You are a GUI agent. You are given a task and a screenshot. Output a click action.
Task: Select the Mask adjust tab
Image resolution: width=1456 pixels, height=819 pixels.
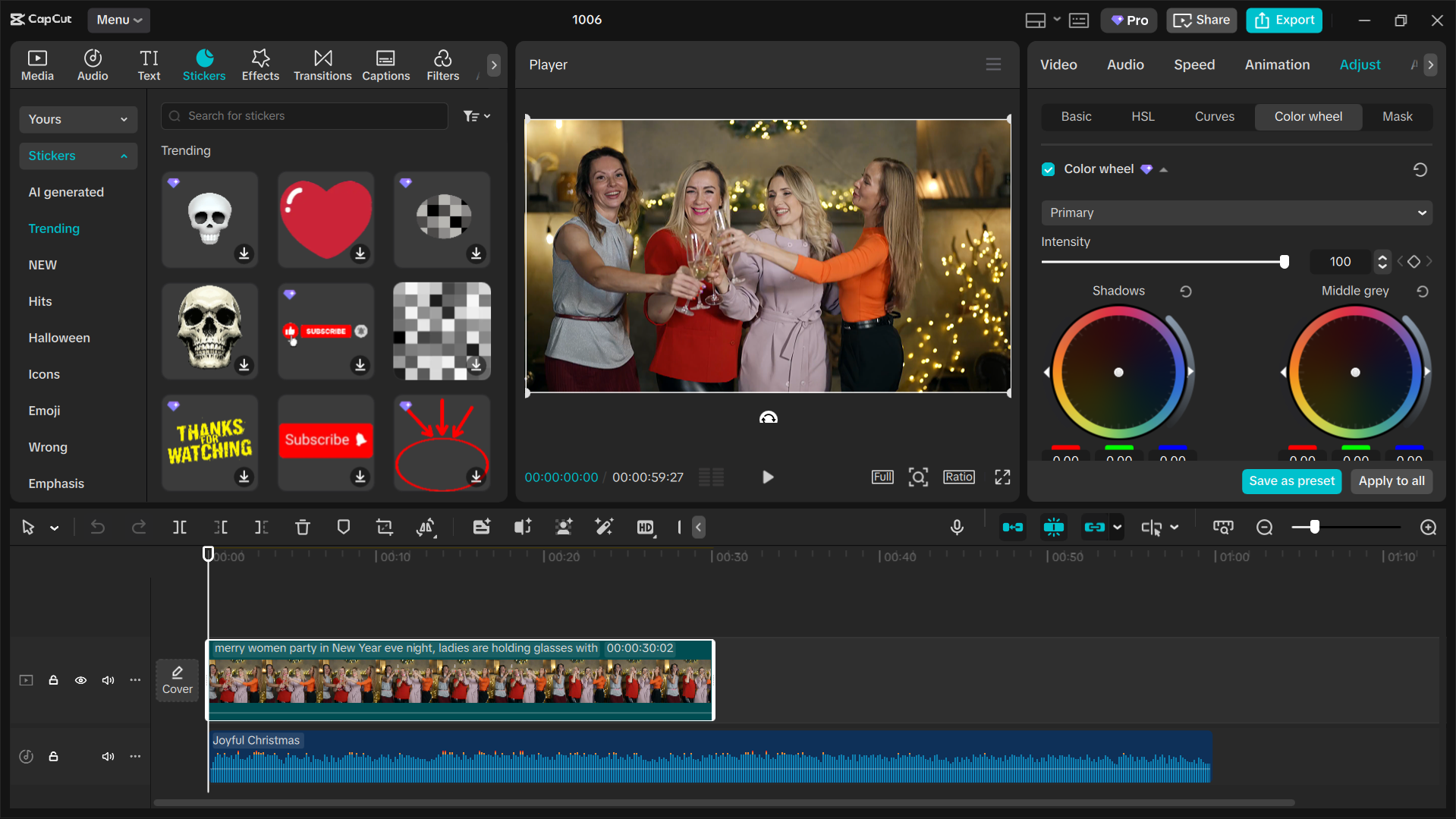pos(1397,116)
